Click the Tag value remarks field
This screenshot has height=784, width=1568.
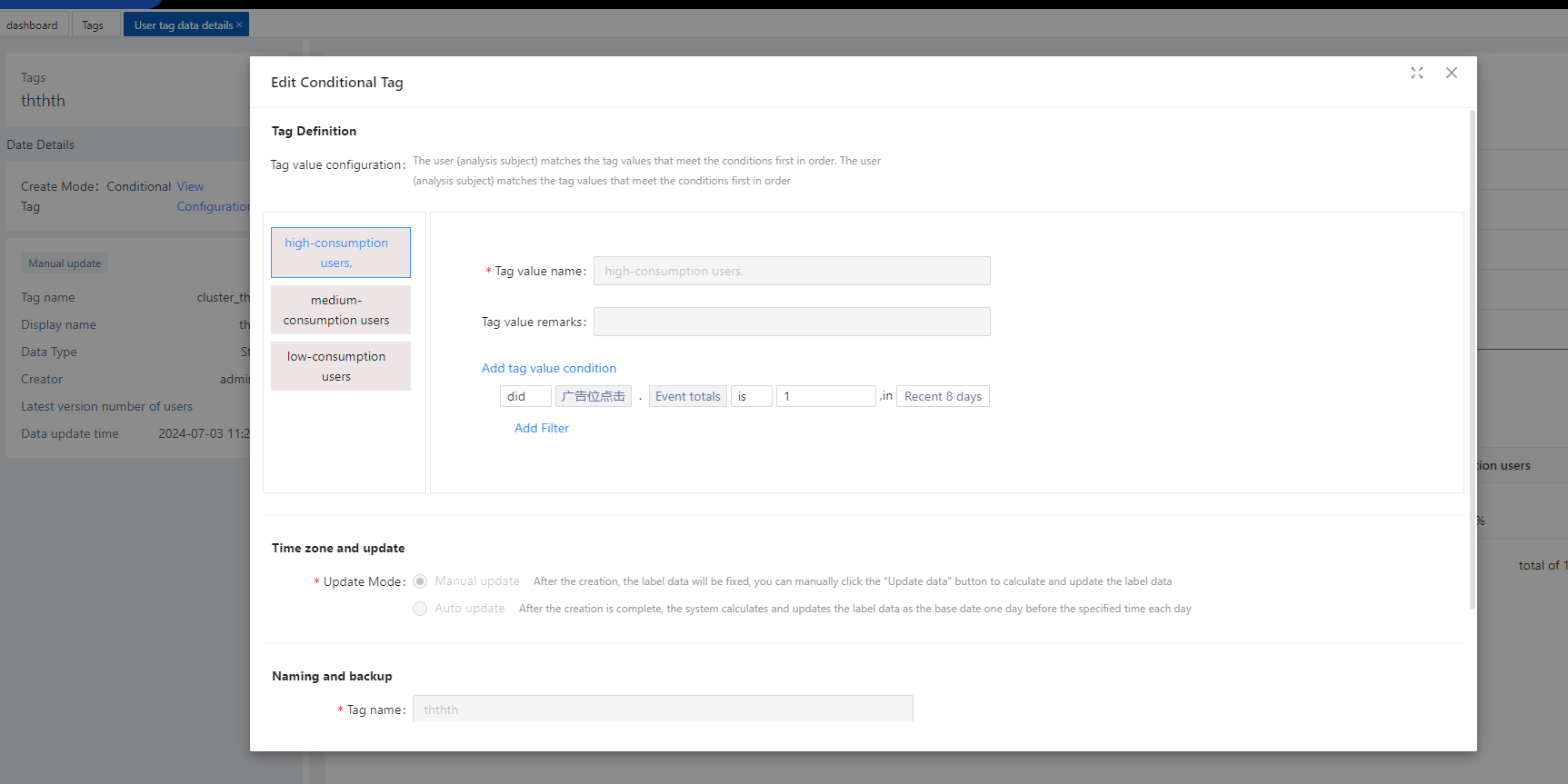[791, 322]
